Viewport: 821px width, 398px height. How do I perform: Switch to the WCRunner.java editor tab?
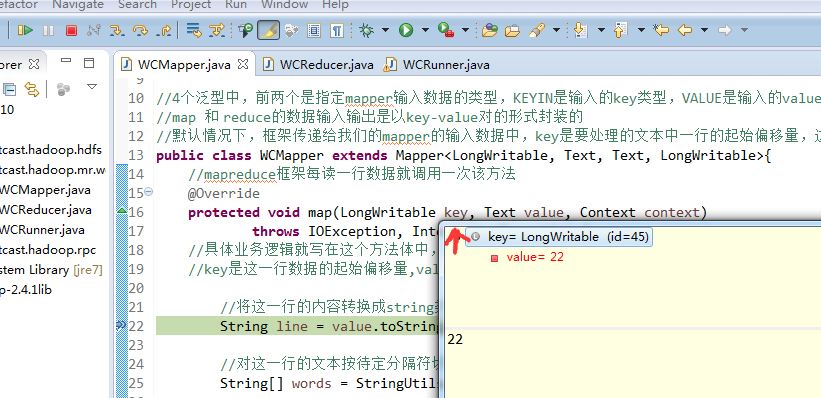437,65
